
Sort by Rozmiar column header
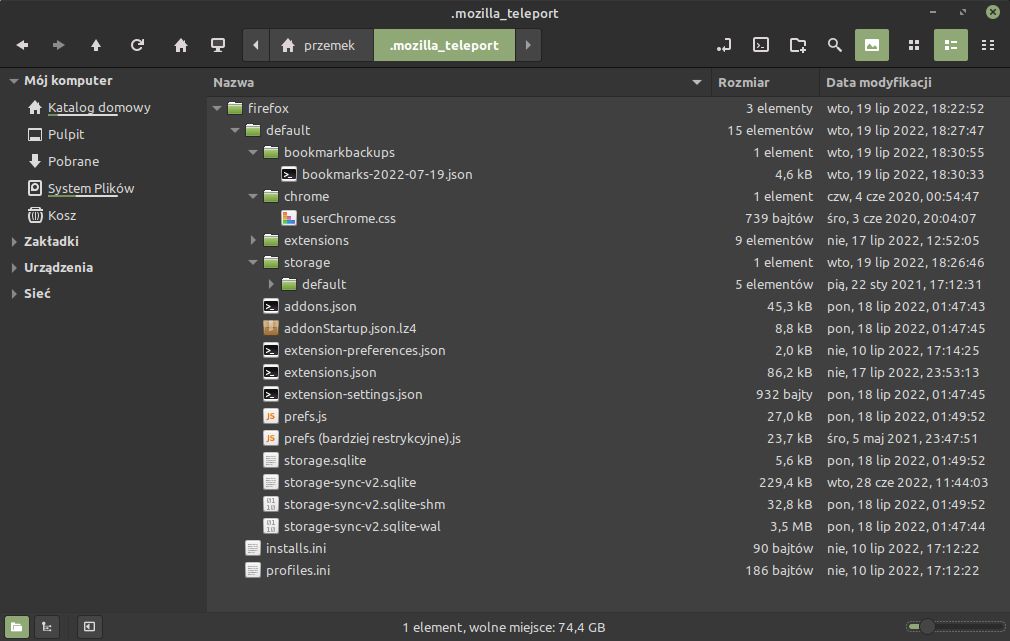tap(765, 82)
